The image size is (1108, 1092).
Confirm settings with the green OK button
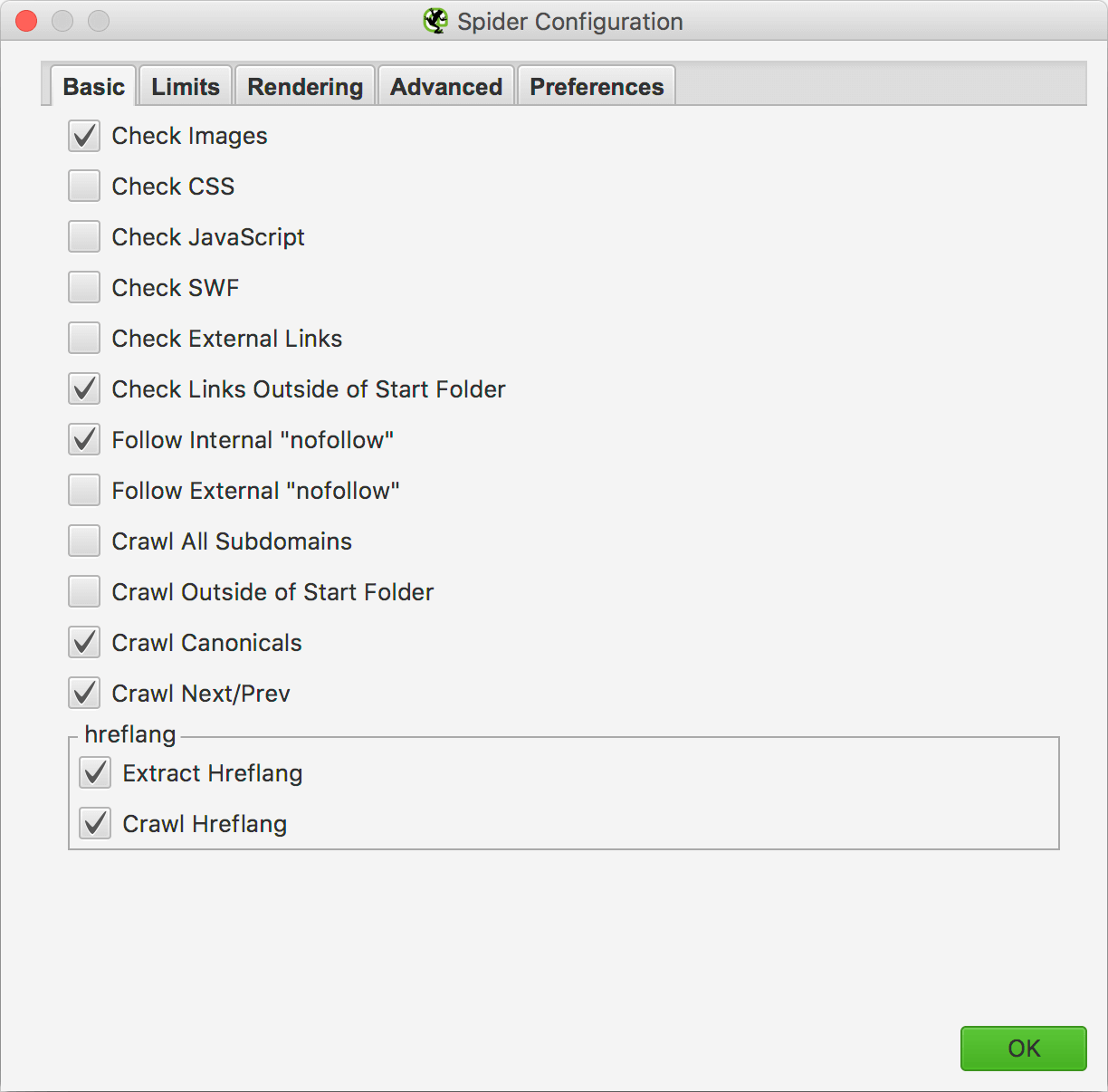point(1024,1049)
